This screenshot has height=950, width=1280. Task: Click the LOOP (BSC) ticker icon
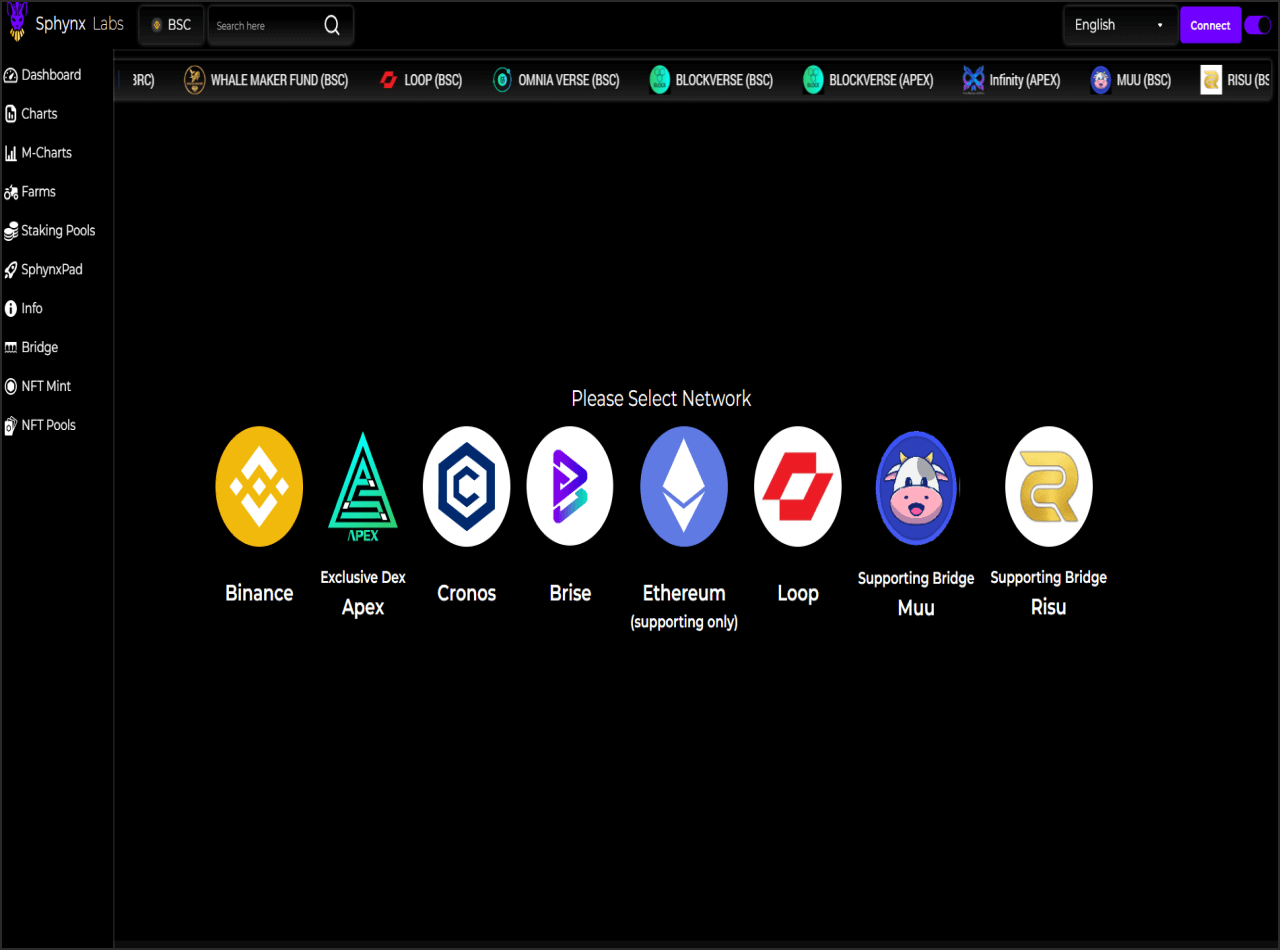(x=389, y=80)
